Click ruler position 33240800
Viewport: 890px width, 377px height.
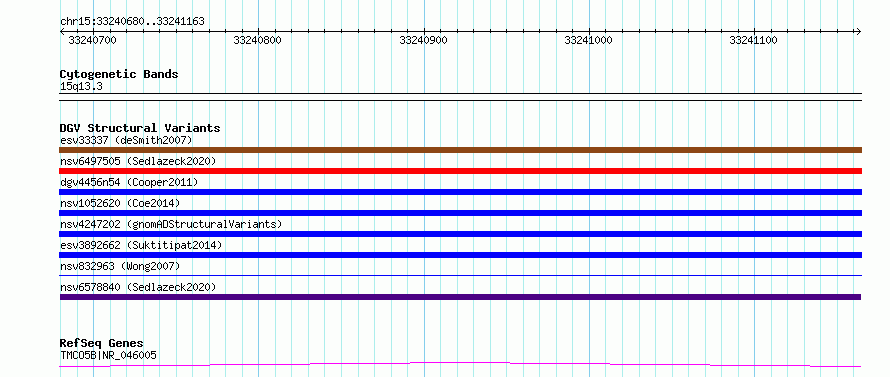coord(257,40)
